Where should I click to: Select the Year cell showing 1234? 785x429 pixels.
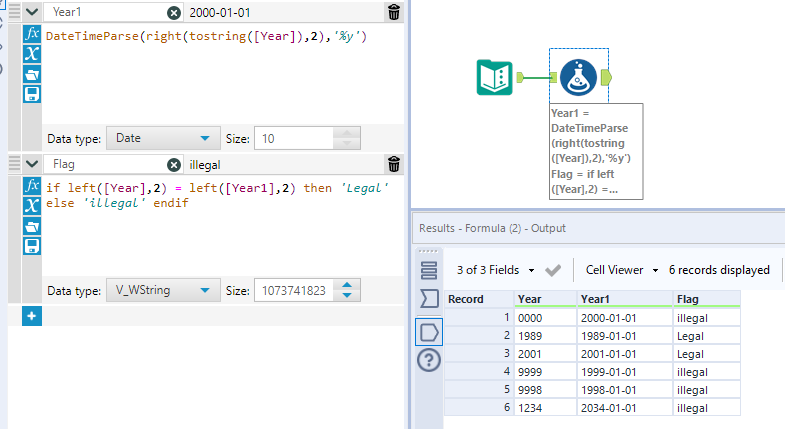[x=546, y=408]
